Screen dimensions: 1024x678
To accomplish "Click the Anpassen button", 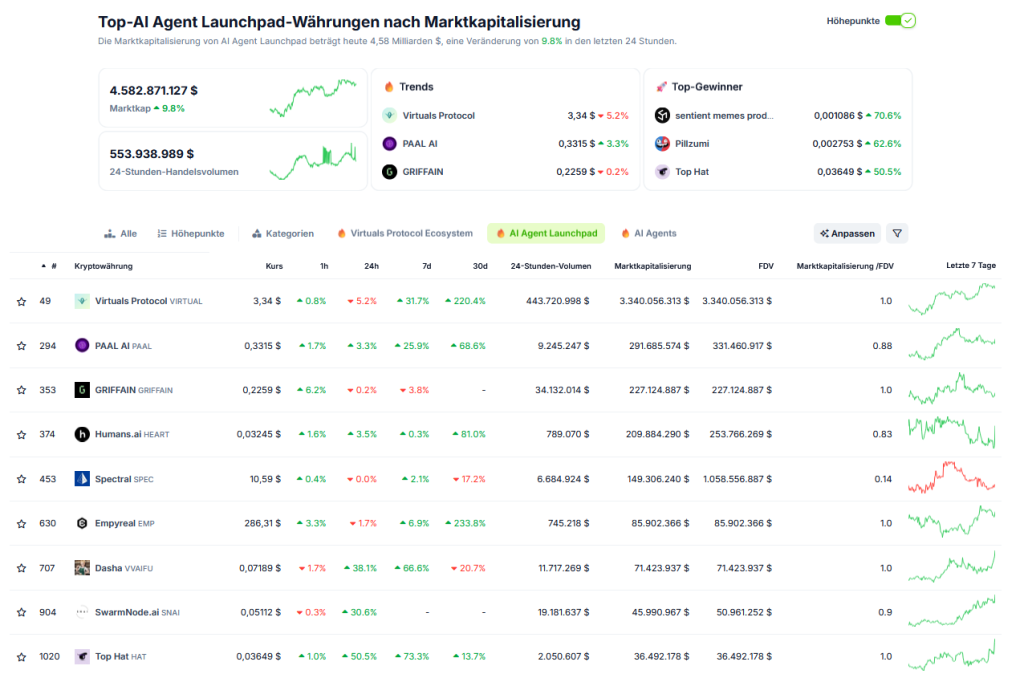I will [x=847, y=233].
